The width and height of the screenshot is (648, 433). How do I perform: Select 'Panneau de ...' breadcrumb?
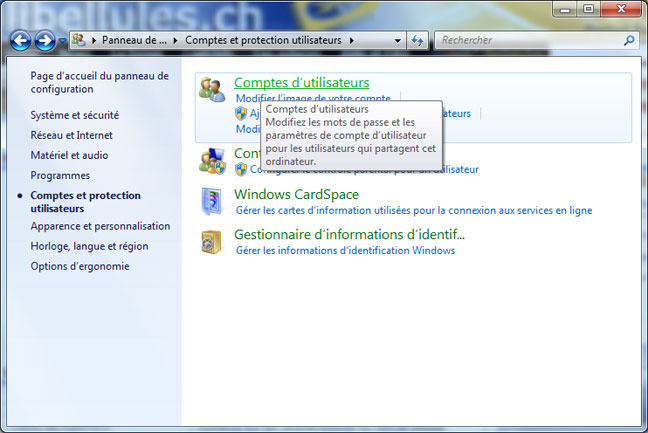pyautogui.click(x=134, y=40)
